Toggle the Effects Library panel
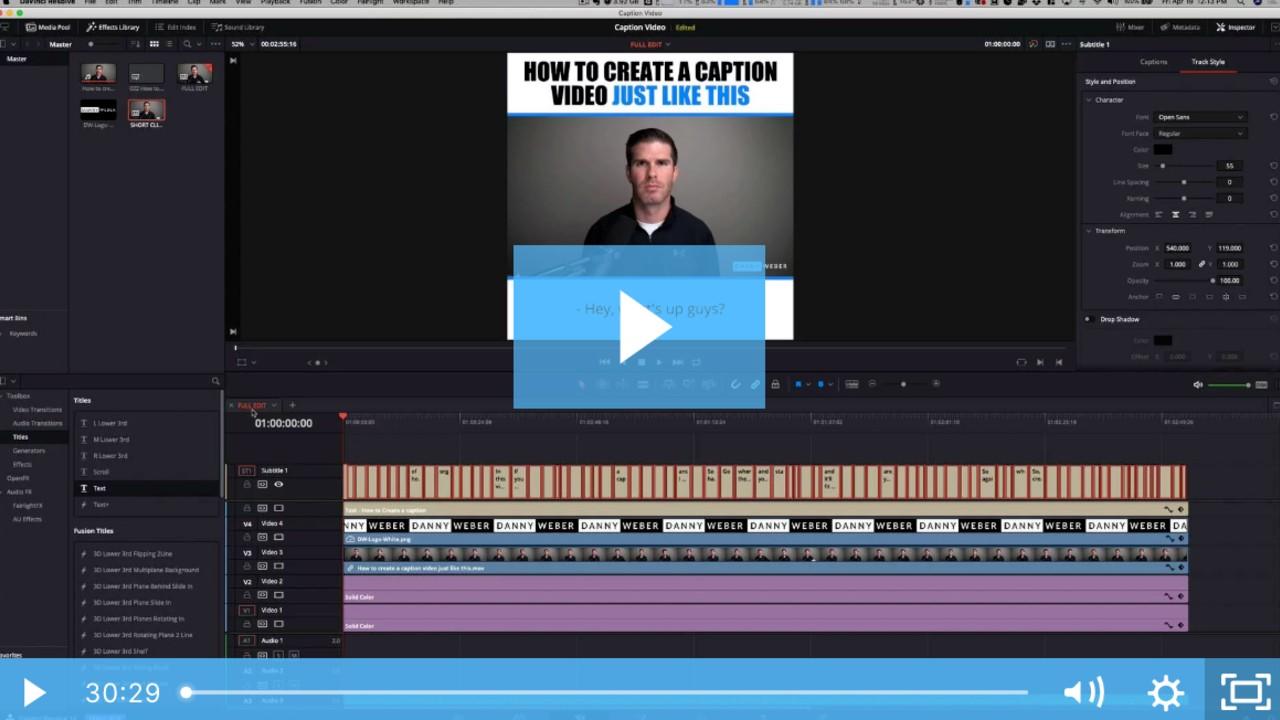 (113, 27)
